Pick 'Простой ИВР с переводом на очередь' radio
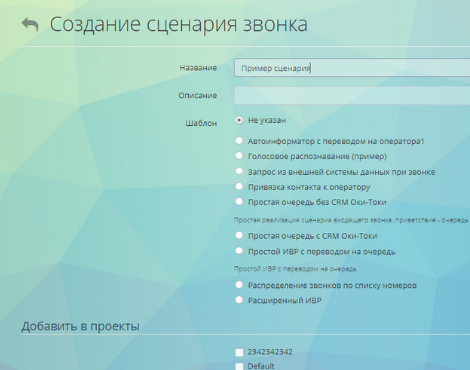The width and height of the screenshot is (470, 370). click(239, 251)
